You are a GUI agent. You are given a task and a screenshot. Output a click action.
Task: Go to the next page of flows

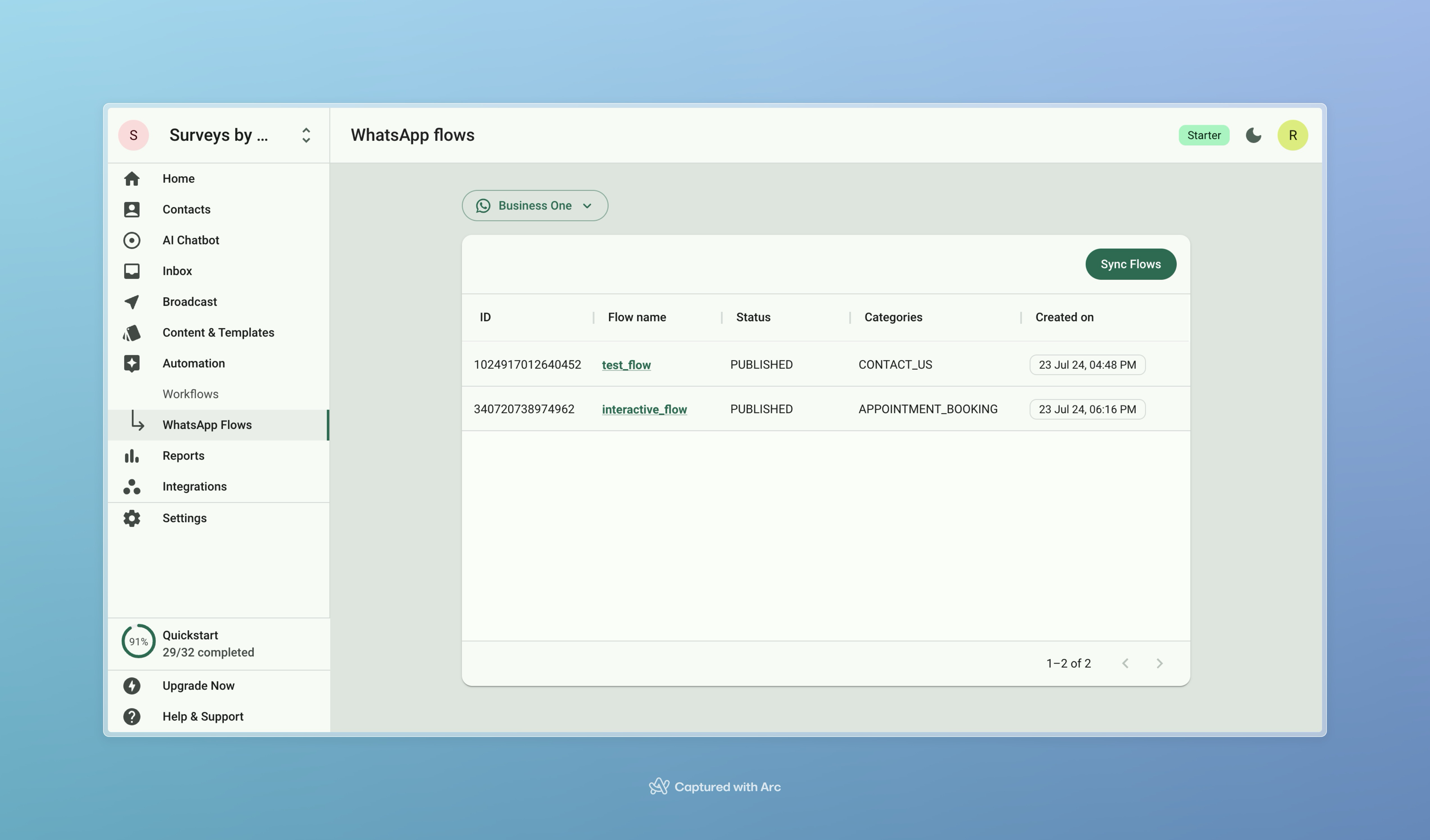coord(1159,663)
